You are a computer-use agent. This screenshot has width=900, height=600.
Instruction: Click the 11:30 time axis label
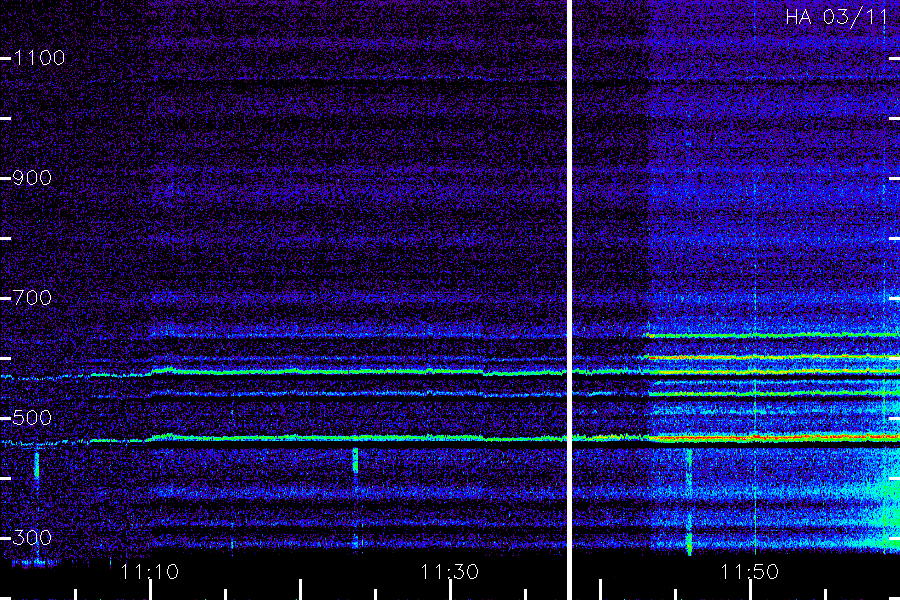(x=449, y=572)
